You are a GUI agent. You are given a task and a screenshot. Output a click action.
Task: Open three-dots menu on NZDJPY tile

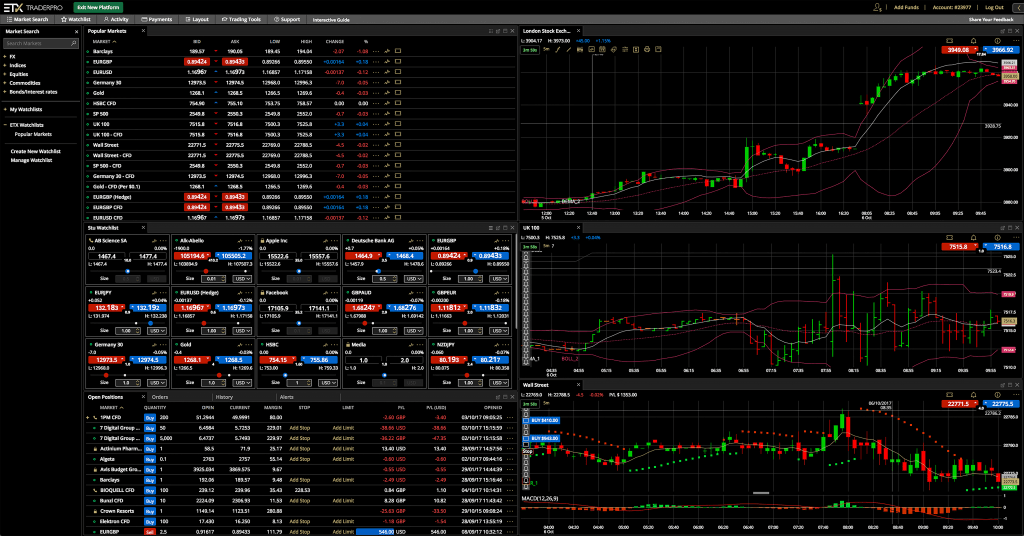tap(505, 344)
